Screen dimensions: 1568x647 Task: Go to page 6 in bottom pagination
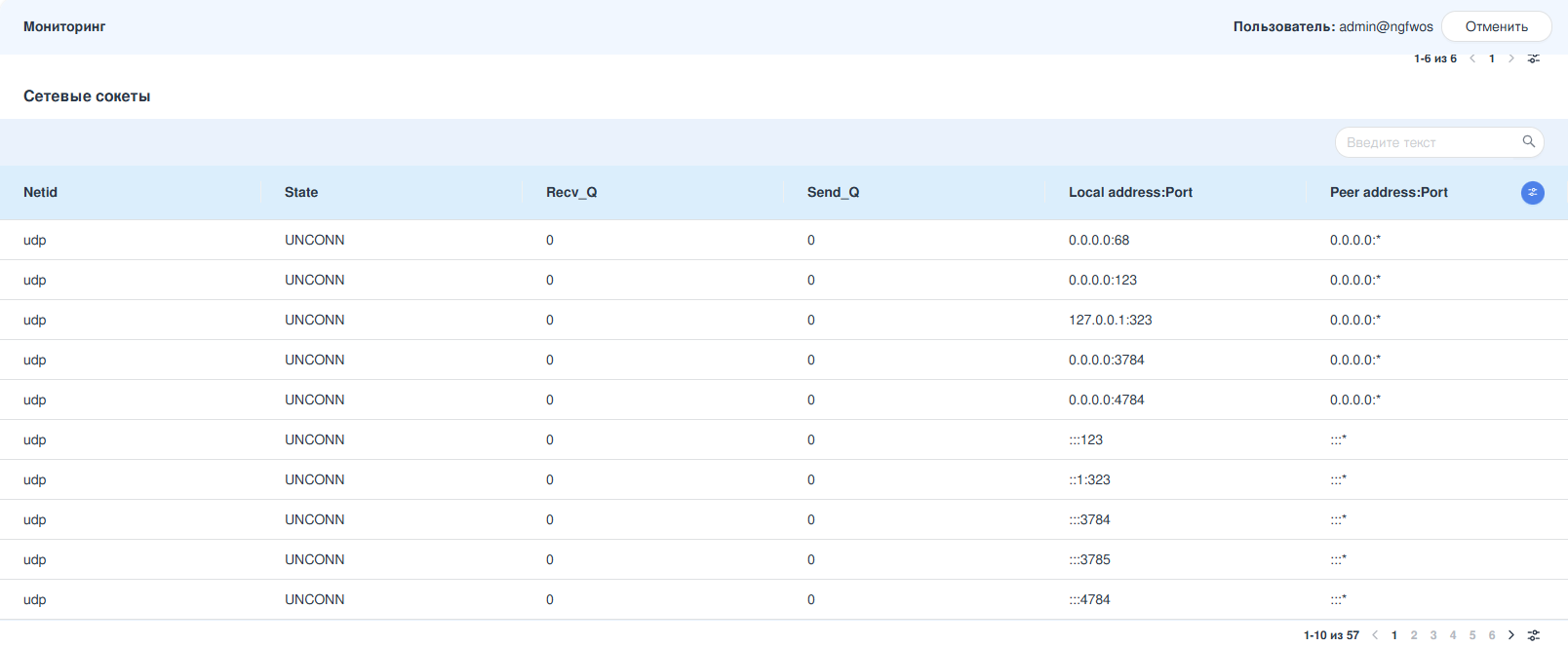click(1492, 635)
